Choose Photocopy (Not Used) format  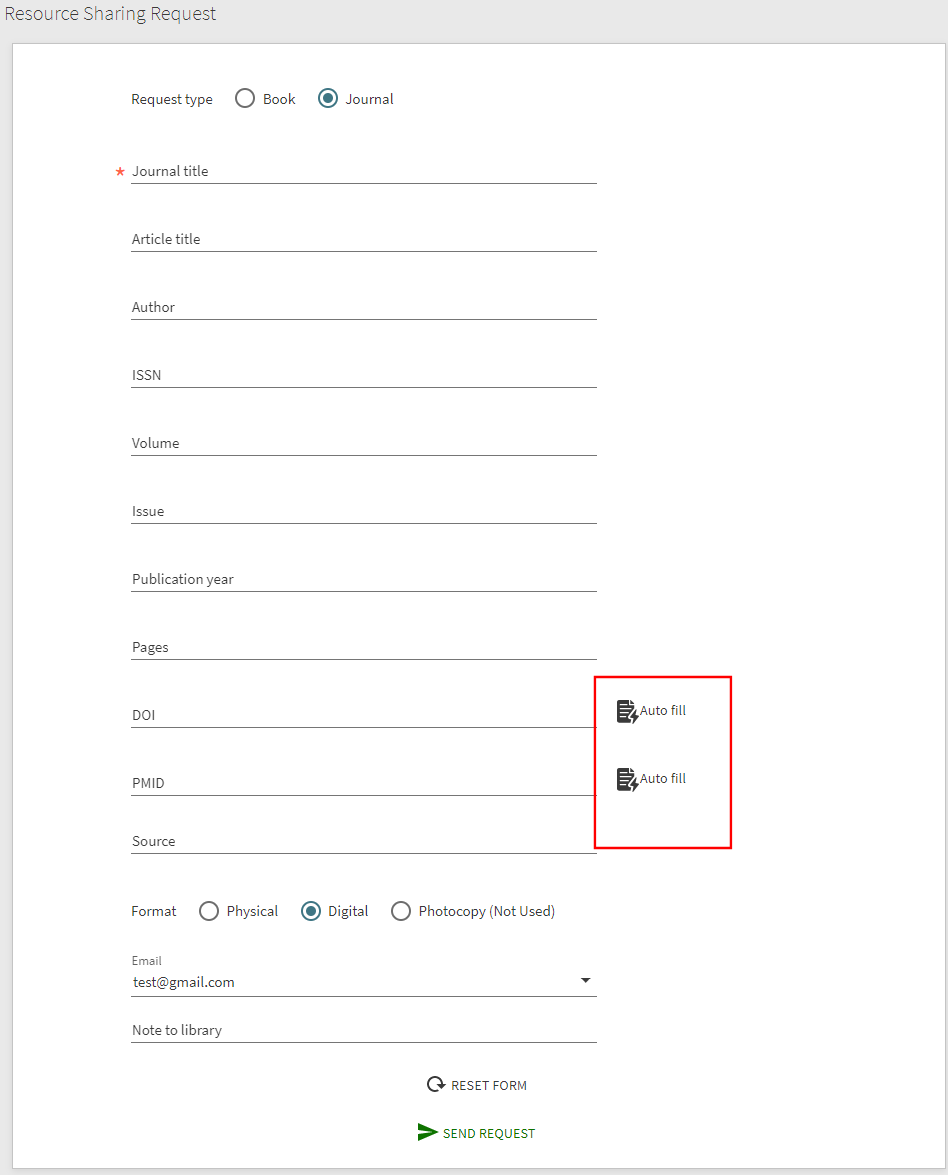click(x=401, y=911)
